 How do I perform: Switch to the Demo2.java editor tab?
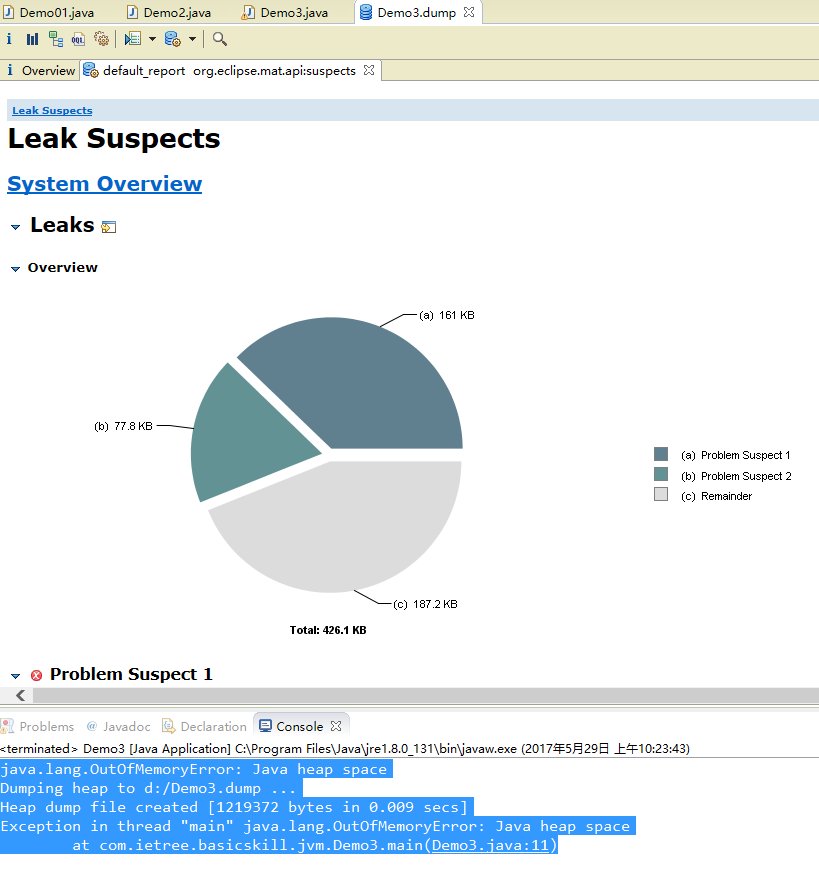176,12
